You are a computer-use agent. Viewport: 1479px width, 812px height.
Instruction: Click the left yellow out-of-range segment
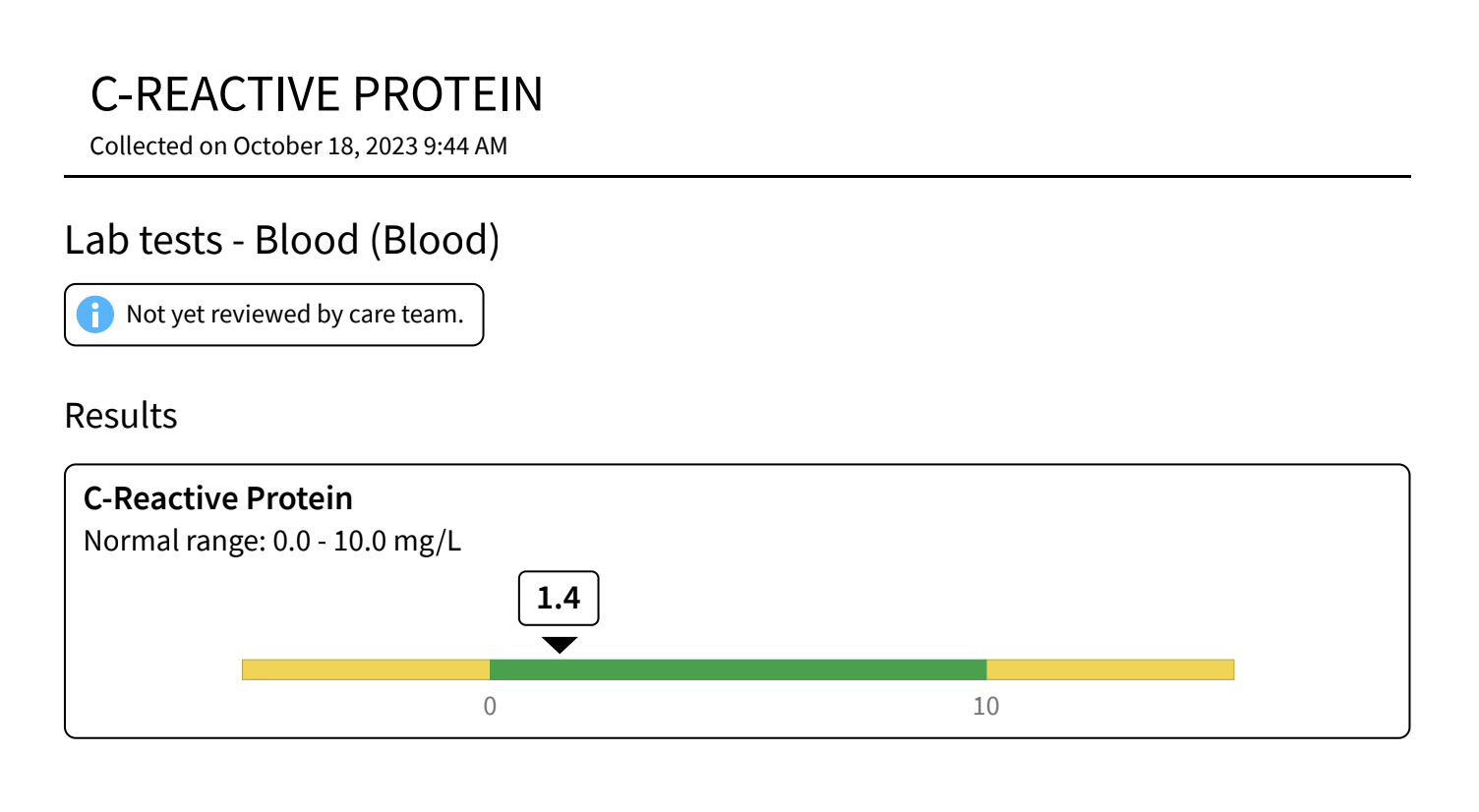(366, 669)
